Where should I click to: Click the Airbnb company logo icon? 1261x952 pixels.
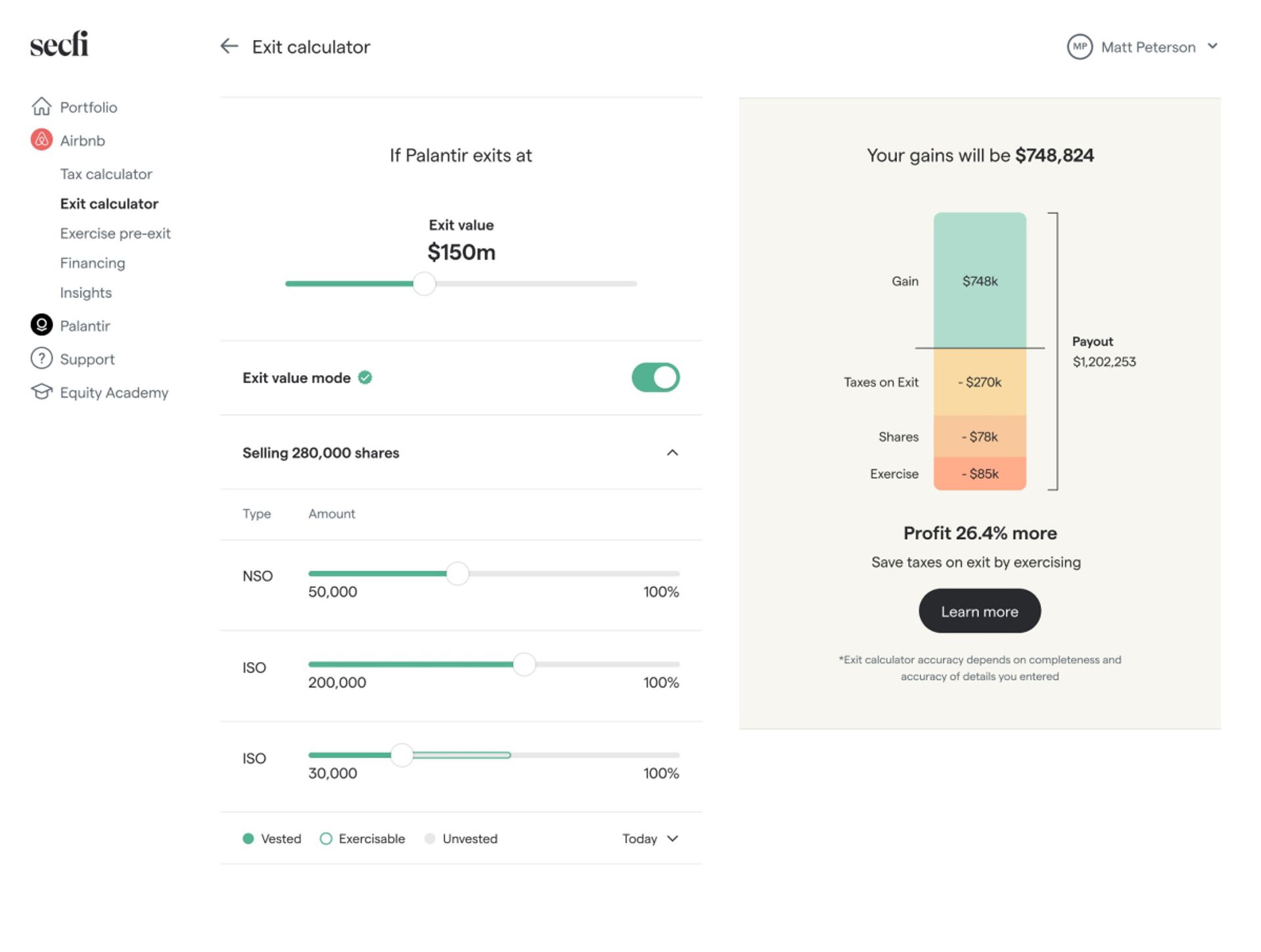tap(41, 140)
